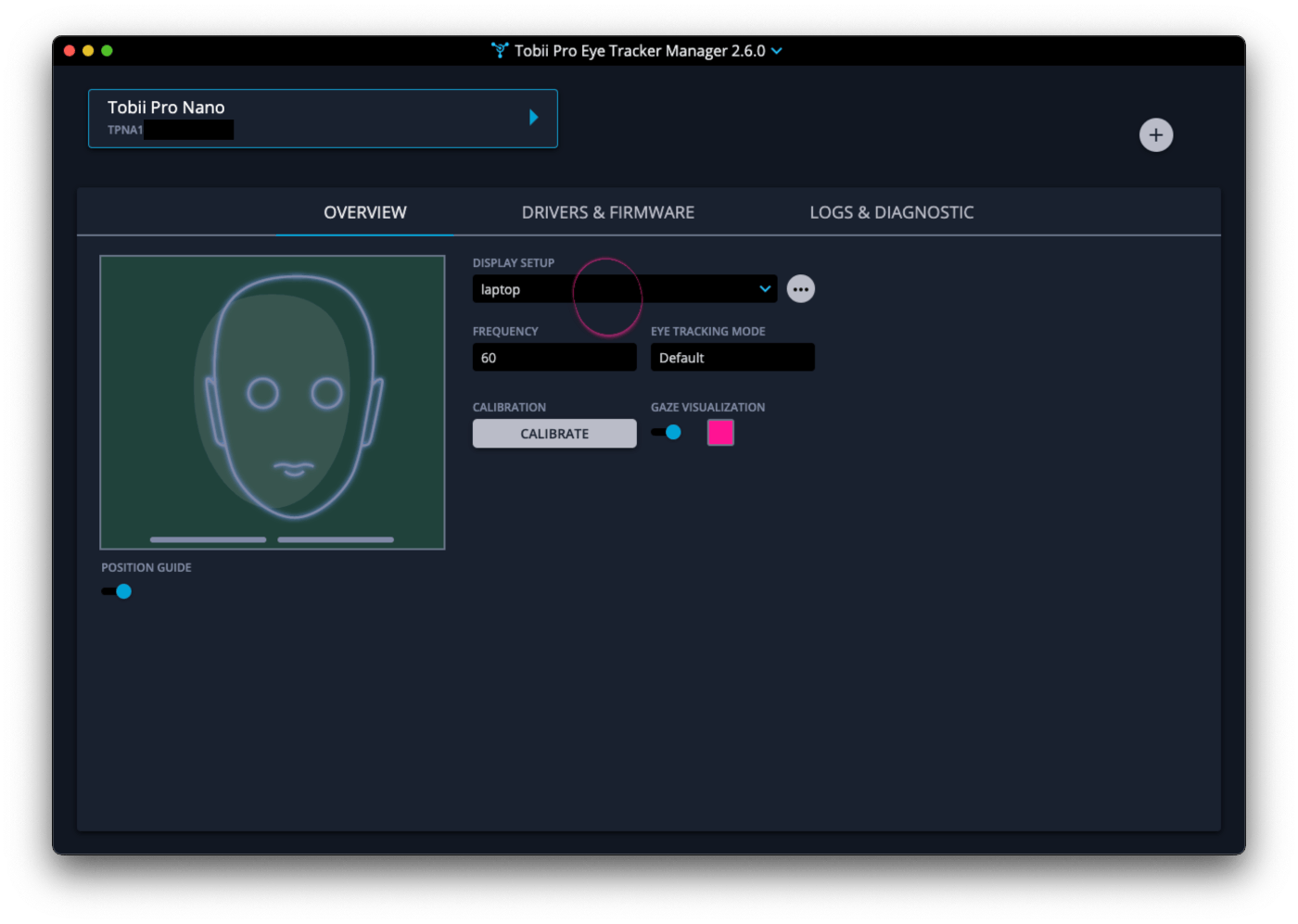Minimize window with yellow button
The height and width of the screenshot is (924, 1298).
pos(88,51)
